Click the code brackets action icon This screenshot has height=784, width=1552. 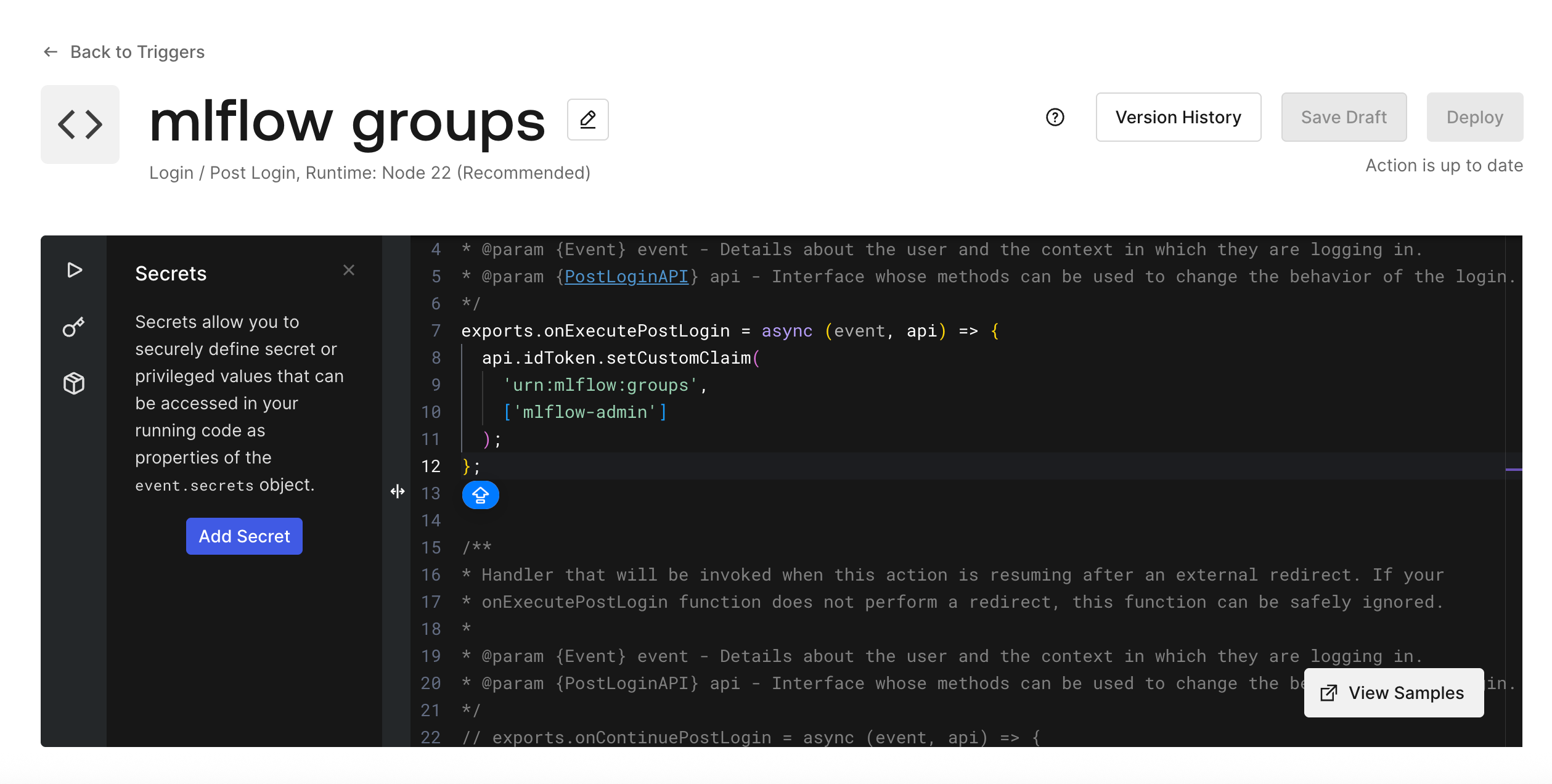pyautogui.click(x=80, y=125)
